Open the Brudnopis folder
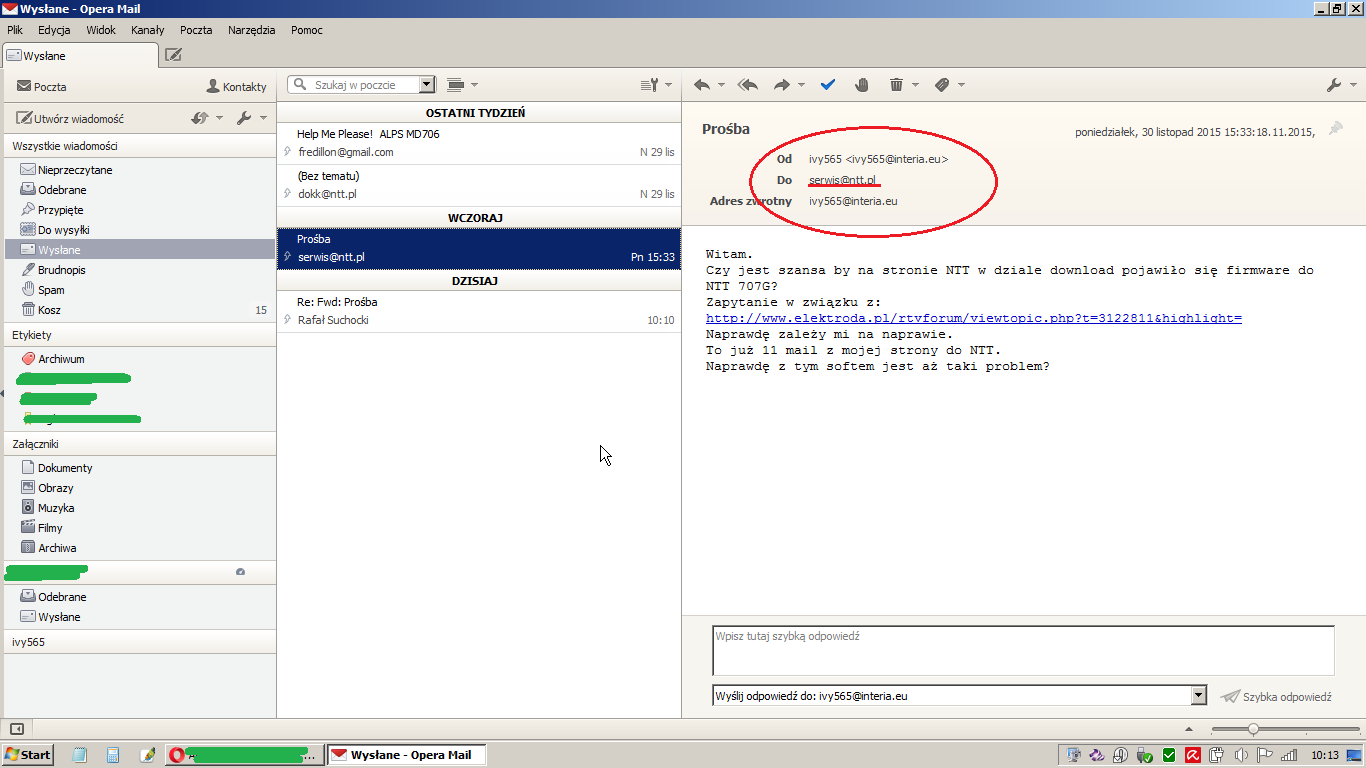The image size is (1366, 768). 140,270
